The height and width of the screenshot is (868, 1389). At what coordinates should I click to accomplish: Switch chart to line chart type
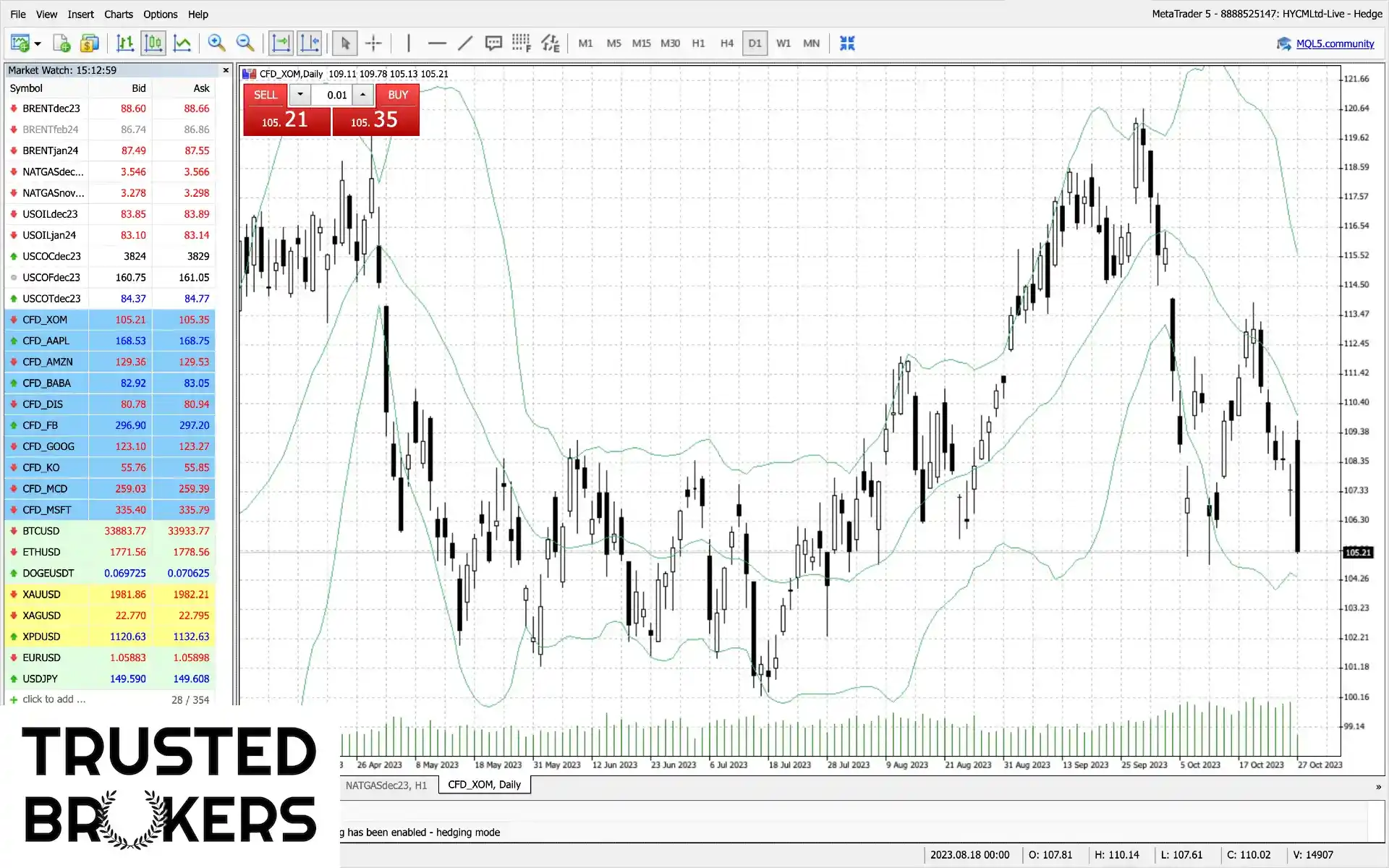(x=182, y=43)
